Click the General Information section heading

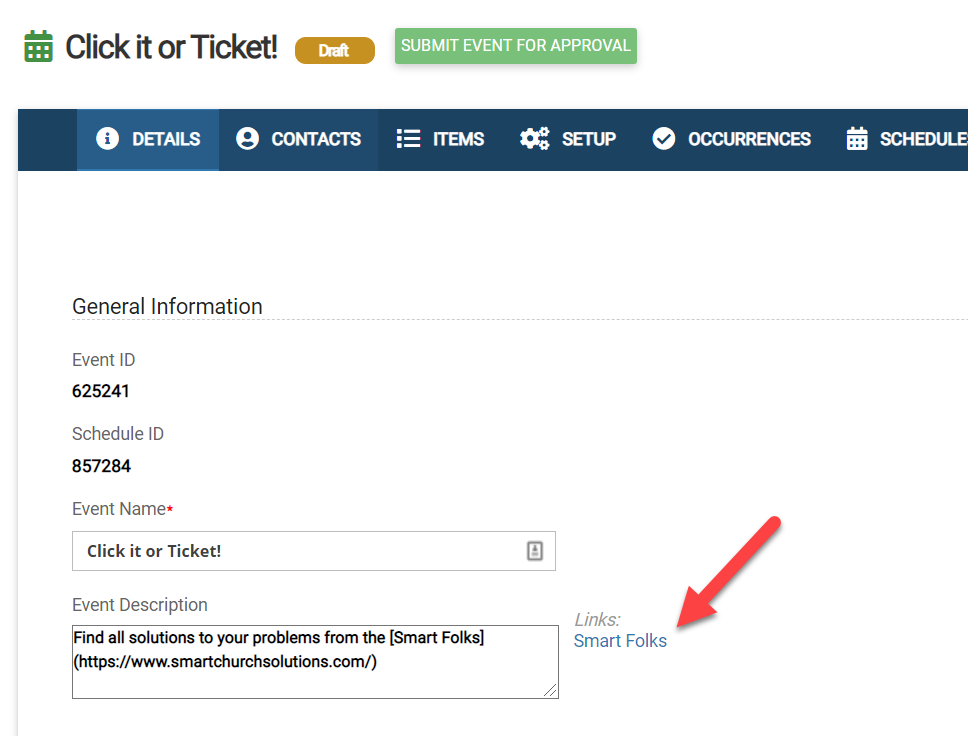pos(167,307)
